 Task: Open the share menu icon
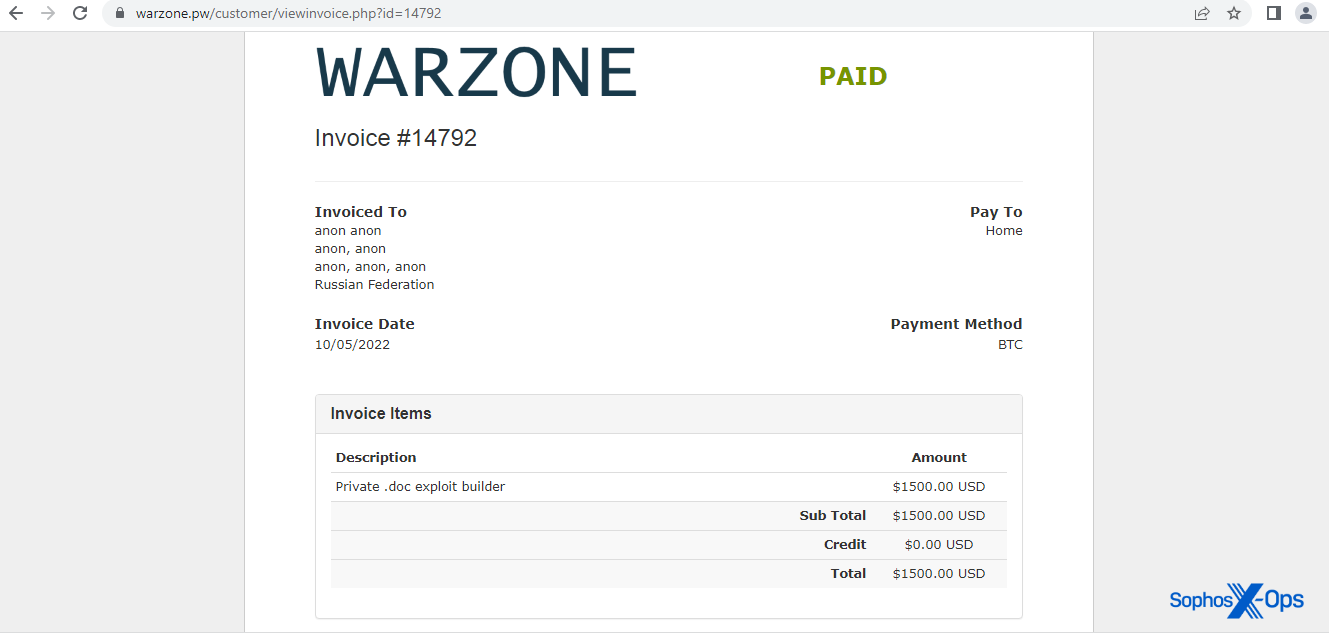click(x=1202, y=14)
